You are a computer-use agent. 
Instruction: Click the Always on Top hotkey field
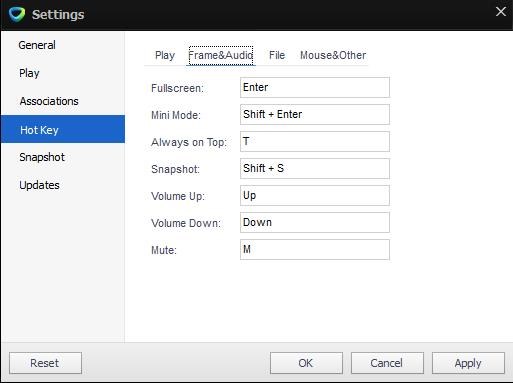(x=315, y=141)
